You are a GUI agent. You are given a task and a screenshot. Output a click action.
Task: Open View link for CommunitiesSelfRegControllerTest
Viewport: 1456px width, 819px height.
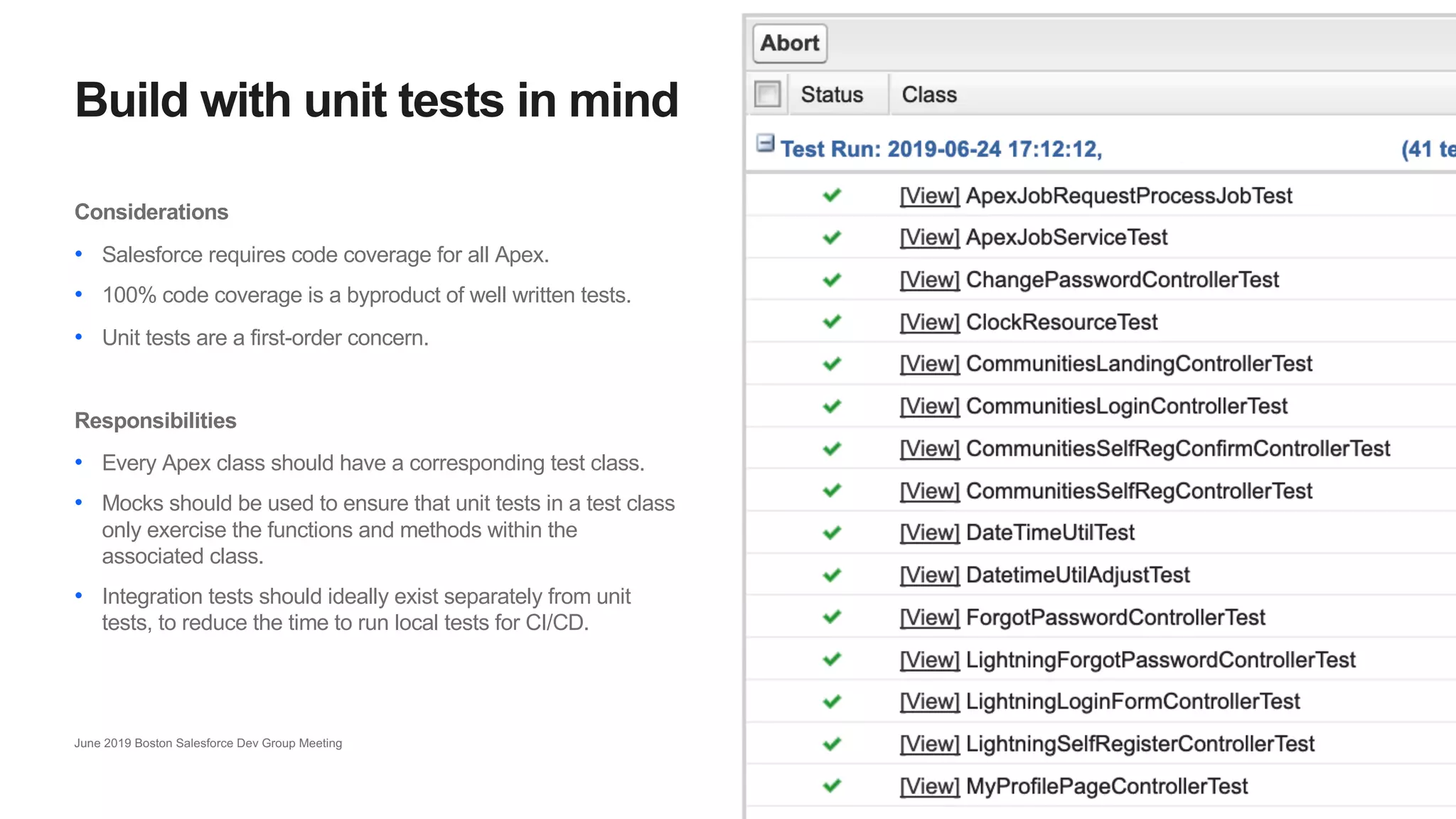930,491
